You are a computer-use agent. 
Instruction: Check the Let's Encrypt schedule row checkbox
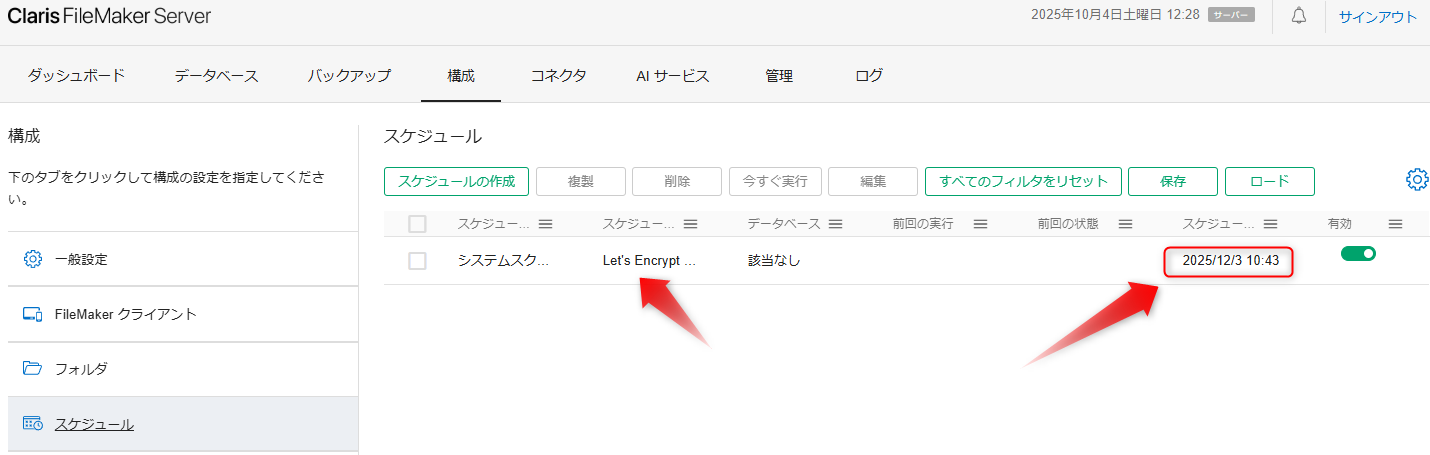(x=417, y=261)
